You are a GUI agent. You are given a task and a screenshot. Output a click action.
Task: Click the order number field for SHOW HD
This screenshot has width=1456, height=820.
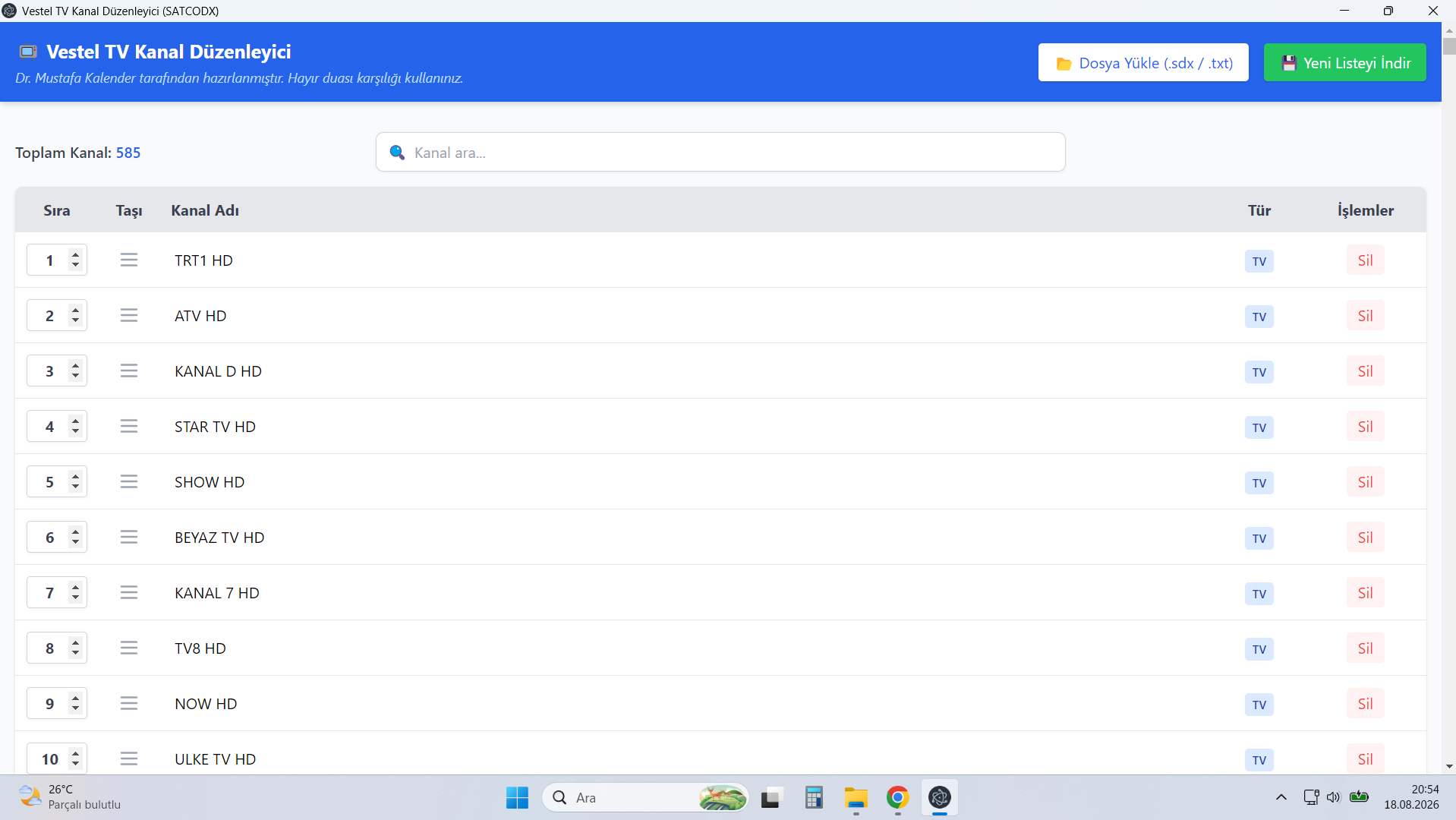pos(56,481)
